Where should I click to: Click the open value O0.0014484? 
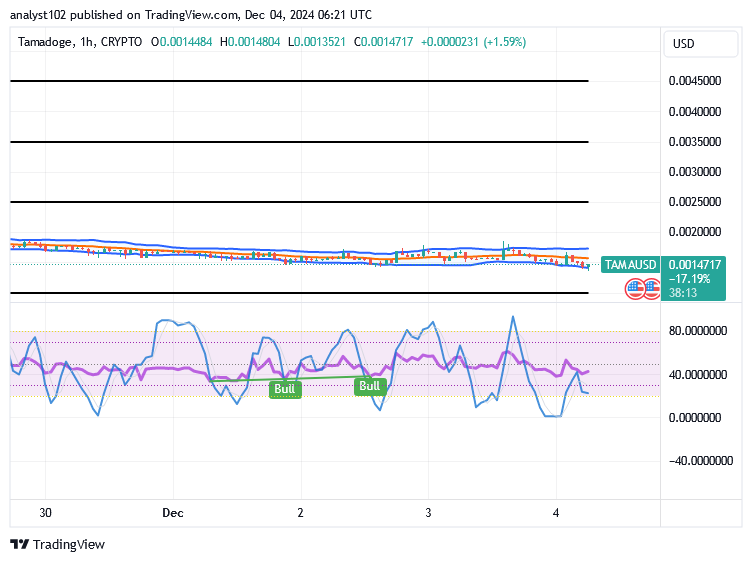pos(181,42)
